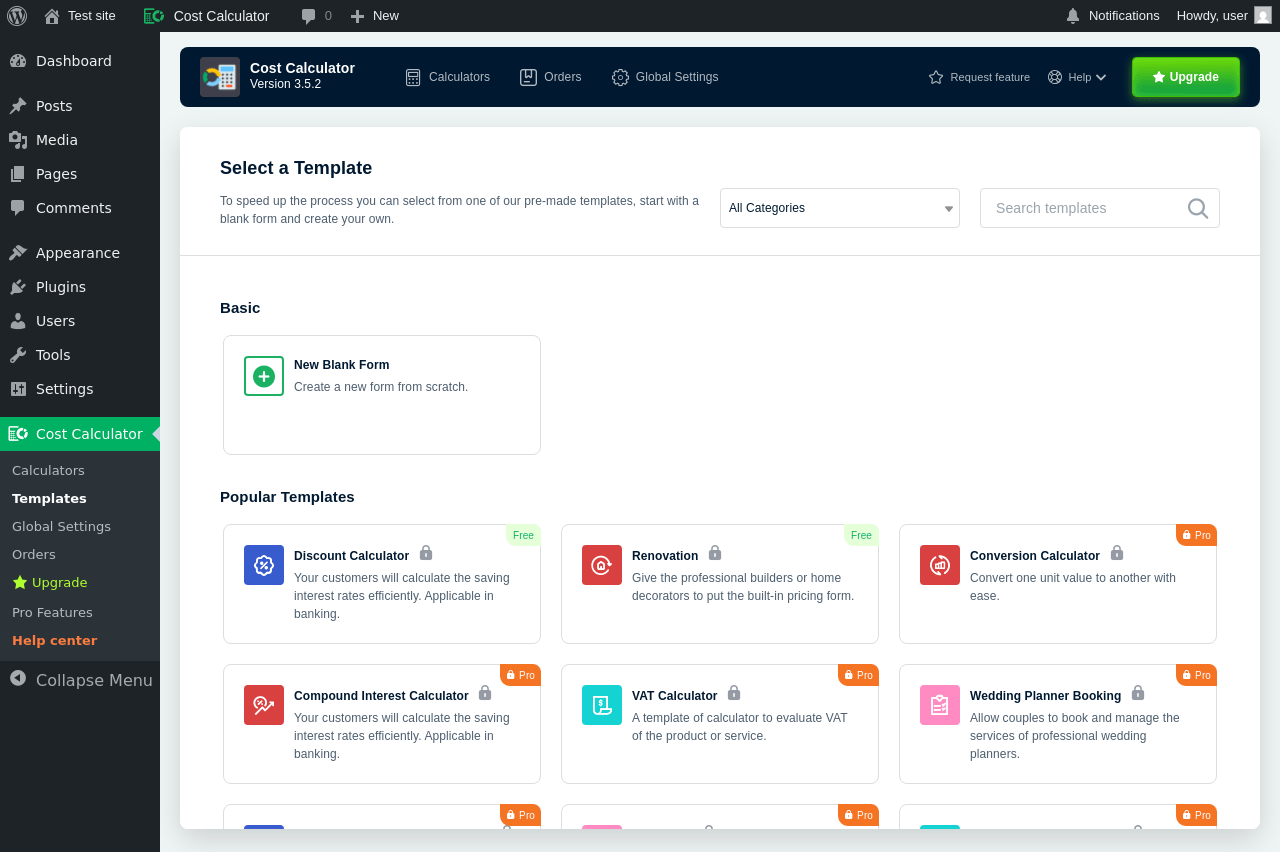This screenshot has height=852, width=1280.
Task: Expand the Help dropdown menu
Action: (x=1078, y=77)
